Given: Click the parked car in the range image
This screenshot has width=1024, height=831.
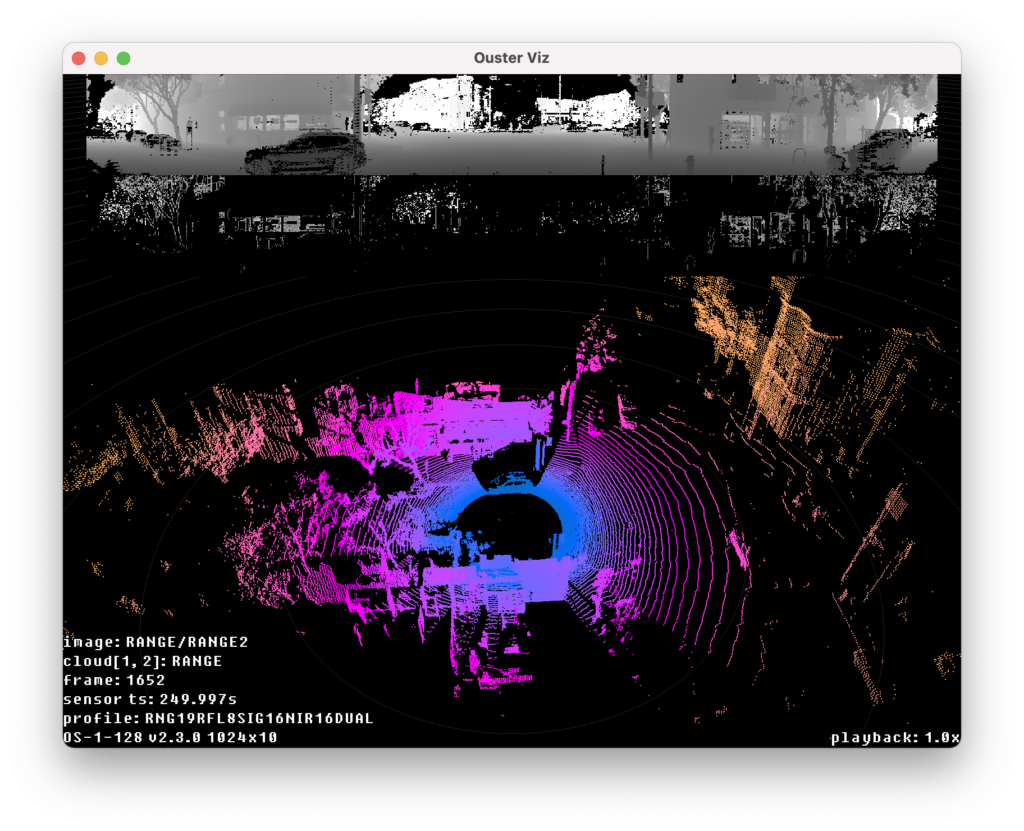Looking at the screenshot, I should coord(305,152).
